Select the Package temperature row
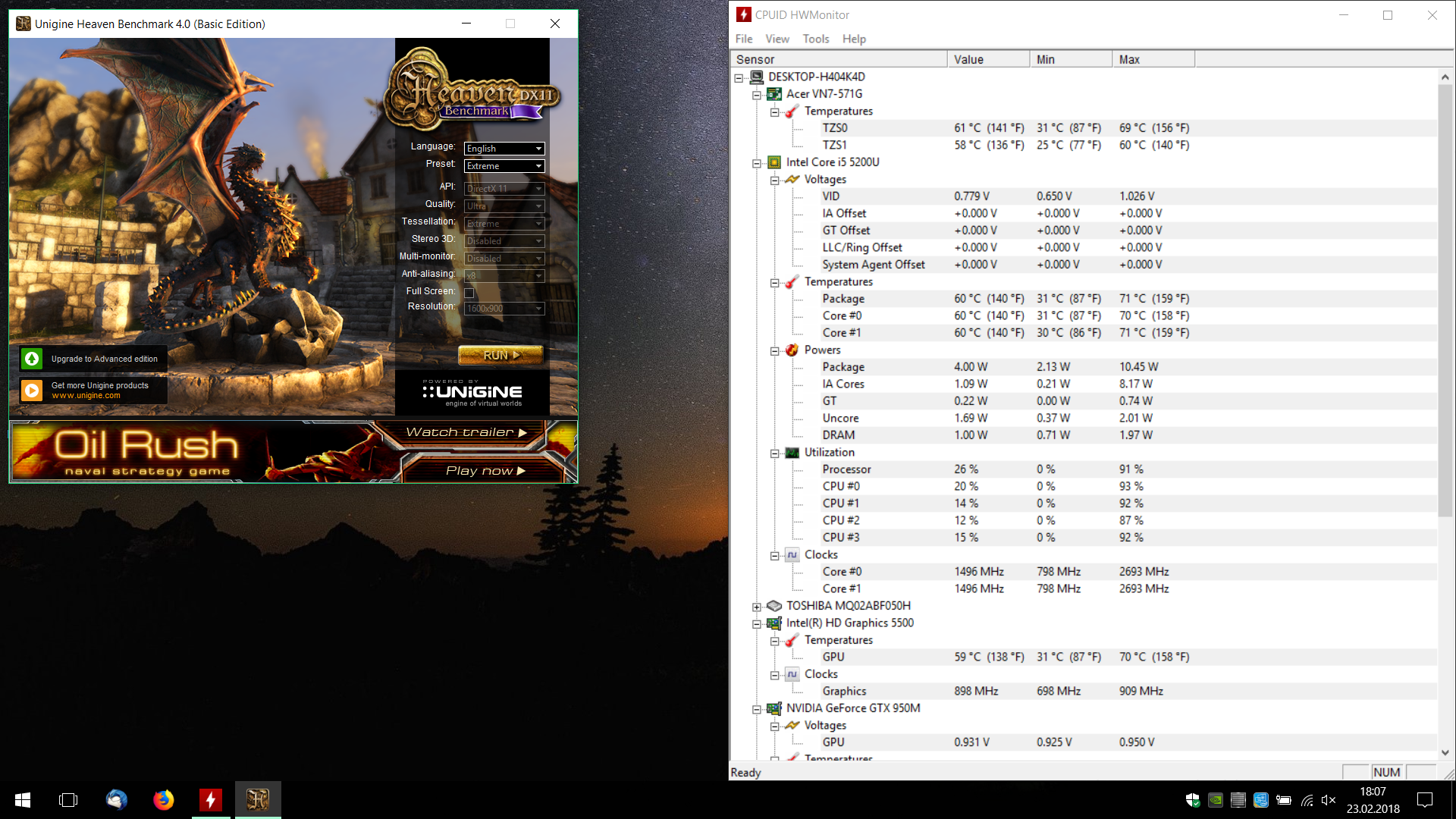Image resolution: width=1456 pixels, height=819 pixels. (1084, 299)
